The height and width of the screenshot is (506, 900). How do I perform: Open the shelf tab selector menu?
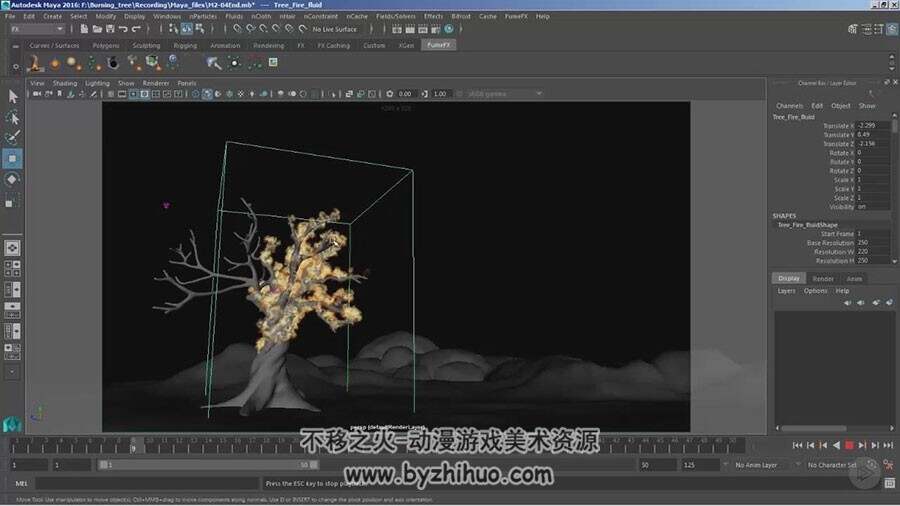tap(15, 45)
